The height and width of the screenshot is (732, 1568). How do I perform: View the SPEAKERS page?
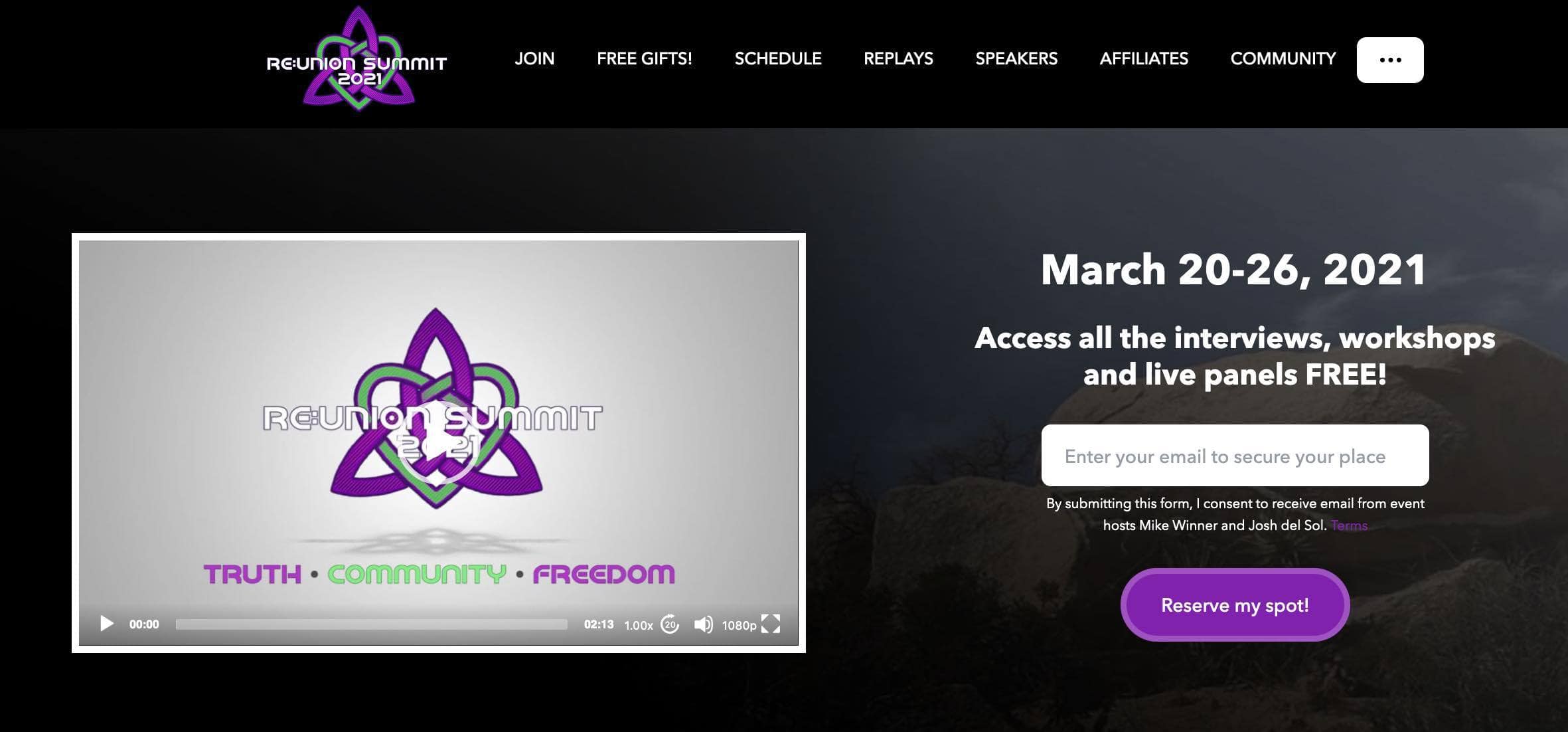pos(1016,58)
